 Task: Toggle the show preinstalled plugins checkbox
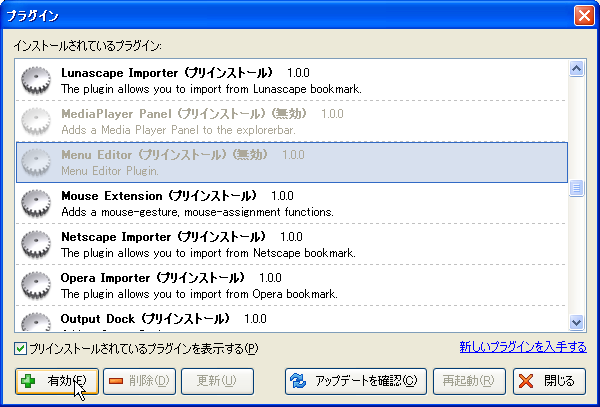click(20, 348)
